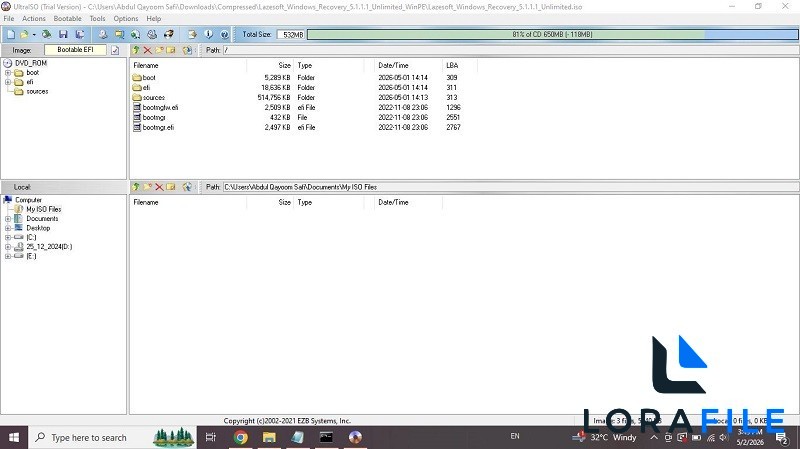Select bootmgfw.efi in file list
This screenshot has width=800, height=449.
point(160,108)
